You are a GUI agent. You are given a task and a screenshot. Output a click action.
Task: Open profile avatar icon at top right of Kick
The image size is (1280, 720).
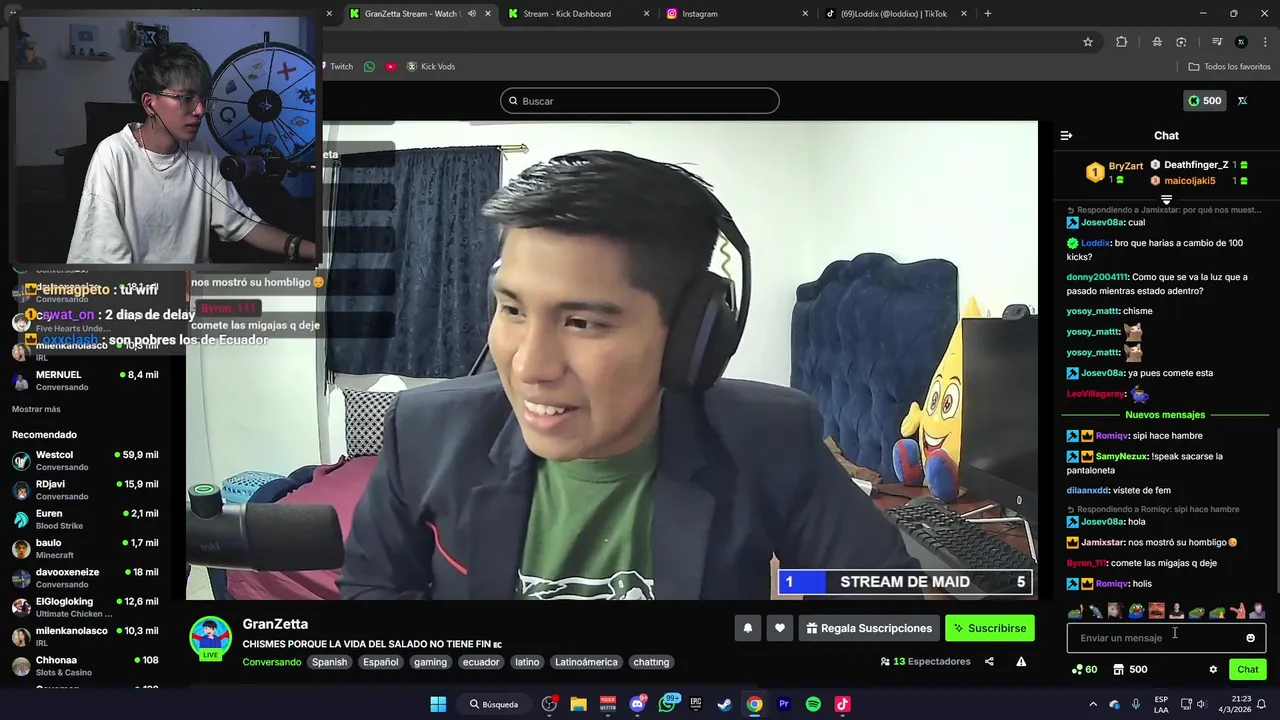click(1242, 101)
